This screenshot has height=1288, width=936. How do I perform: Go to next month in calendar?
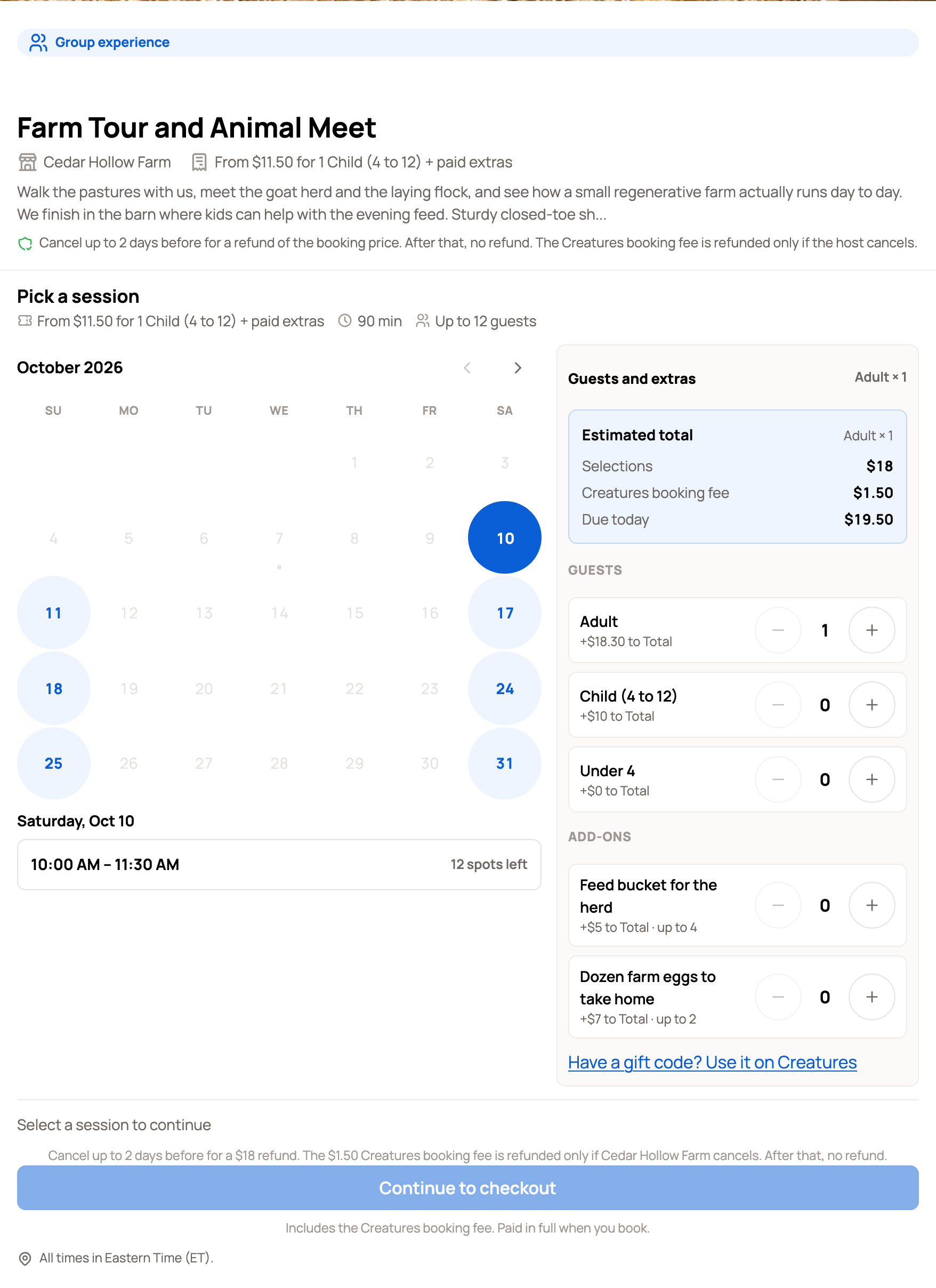518,368
